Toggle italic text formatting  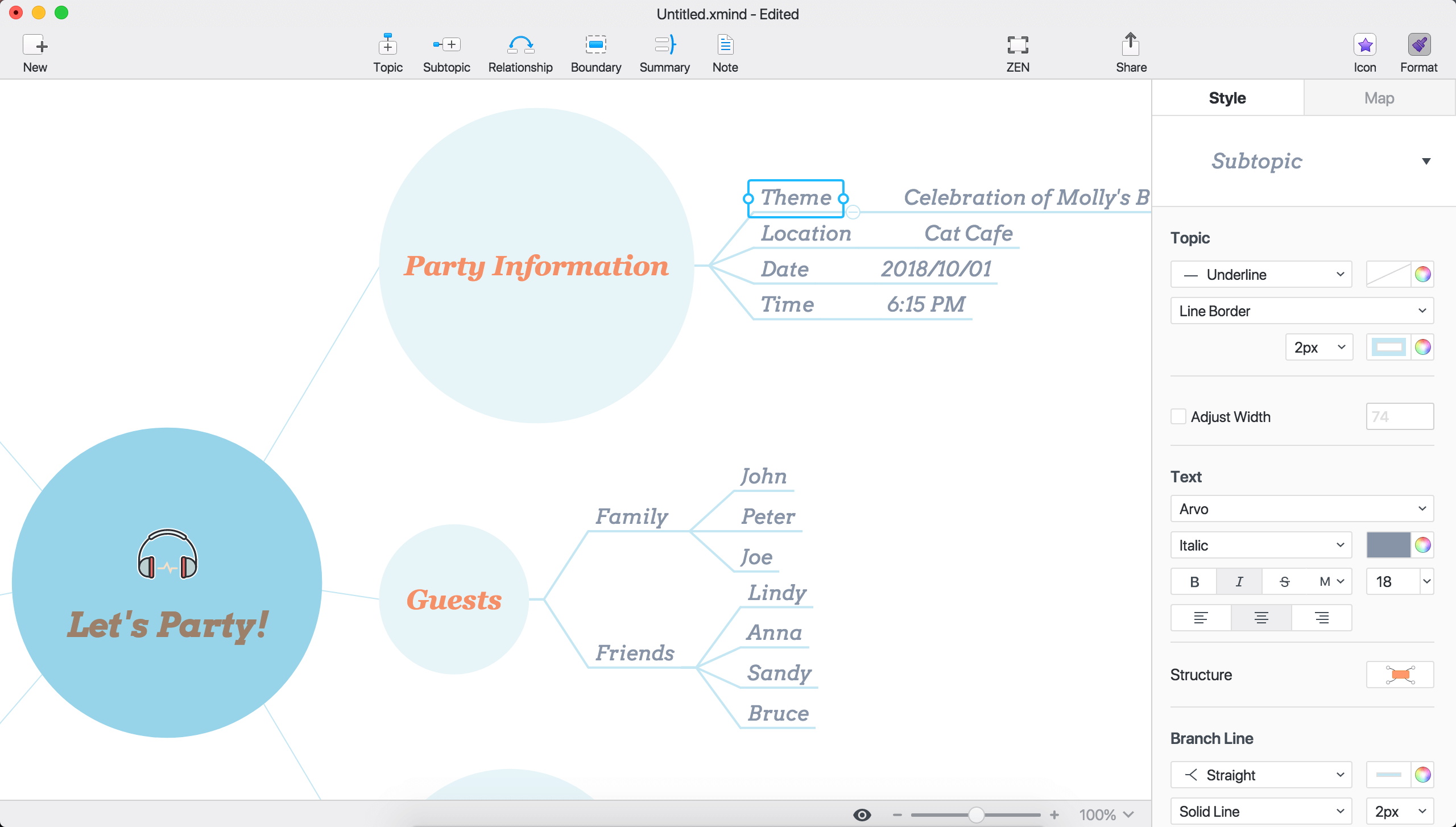click(1239, 581)
